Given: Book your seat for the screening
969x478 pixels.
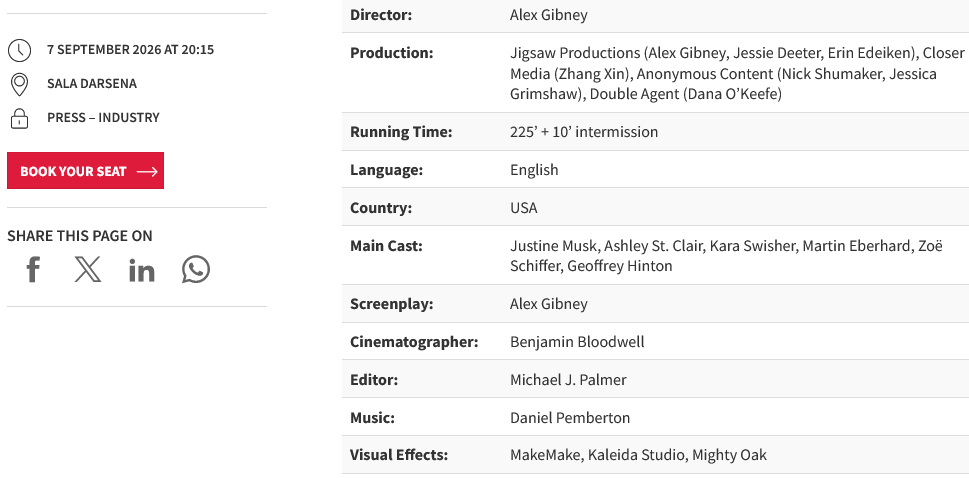Looking at the screenshot, I should coord(85,171).
